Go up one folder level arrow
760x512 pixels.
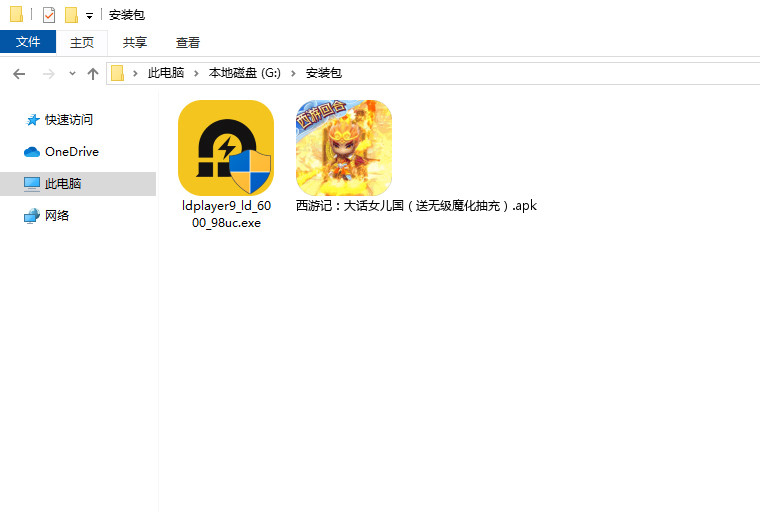click(93, 74)
